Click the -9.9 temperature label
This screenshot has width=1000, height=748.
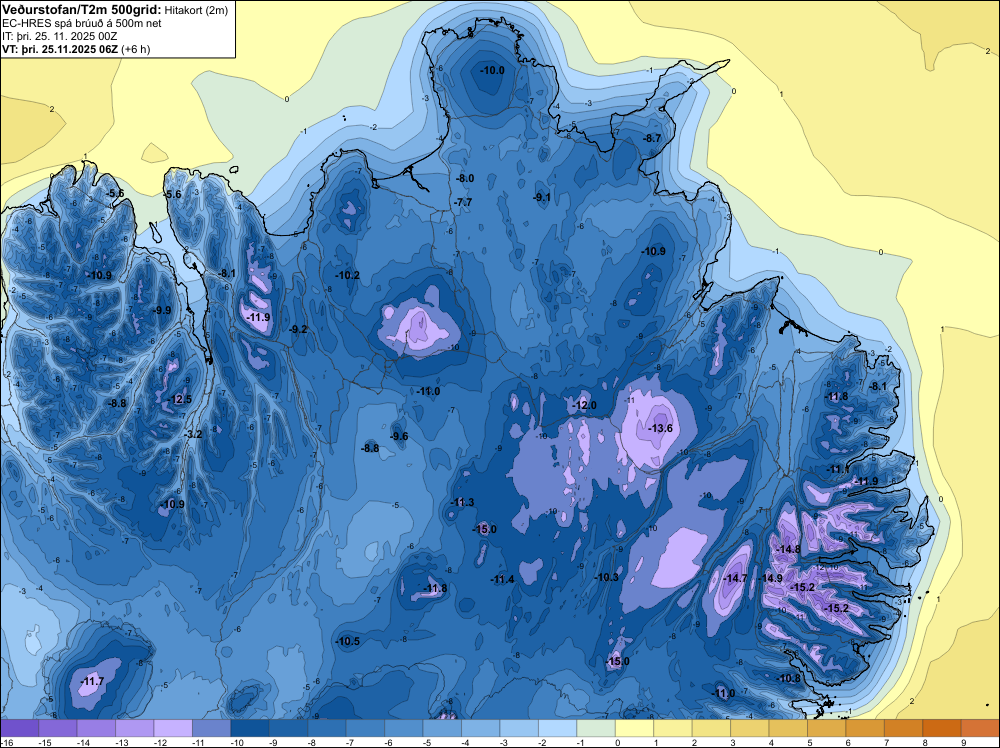[162, 311]
